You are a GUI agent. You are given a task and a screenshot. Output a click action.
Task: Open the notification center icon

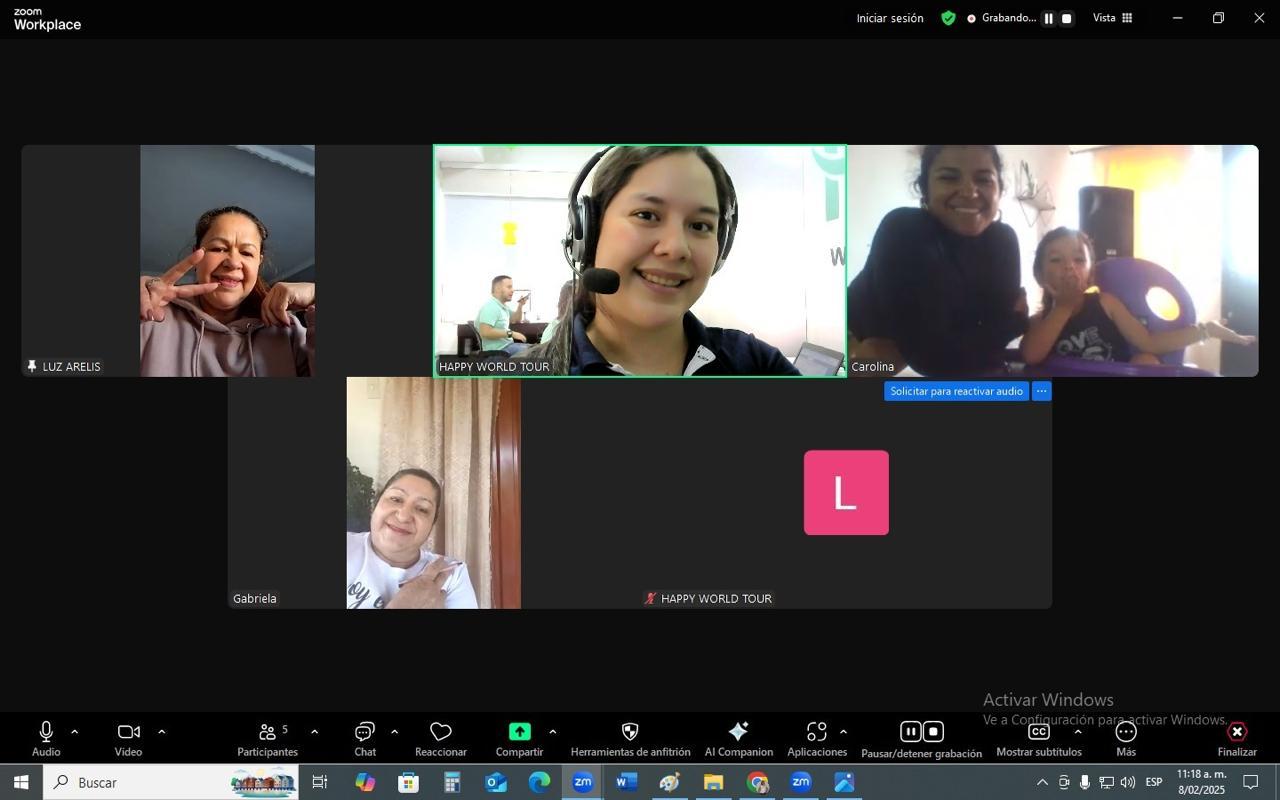[1250, 782]
